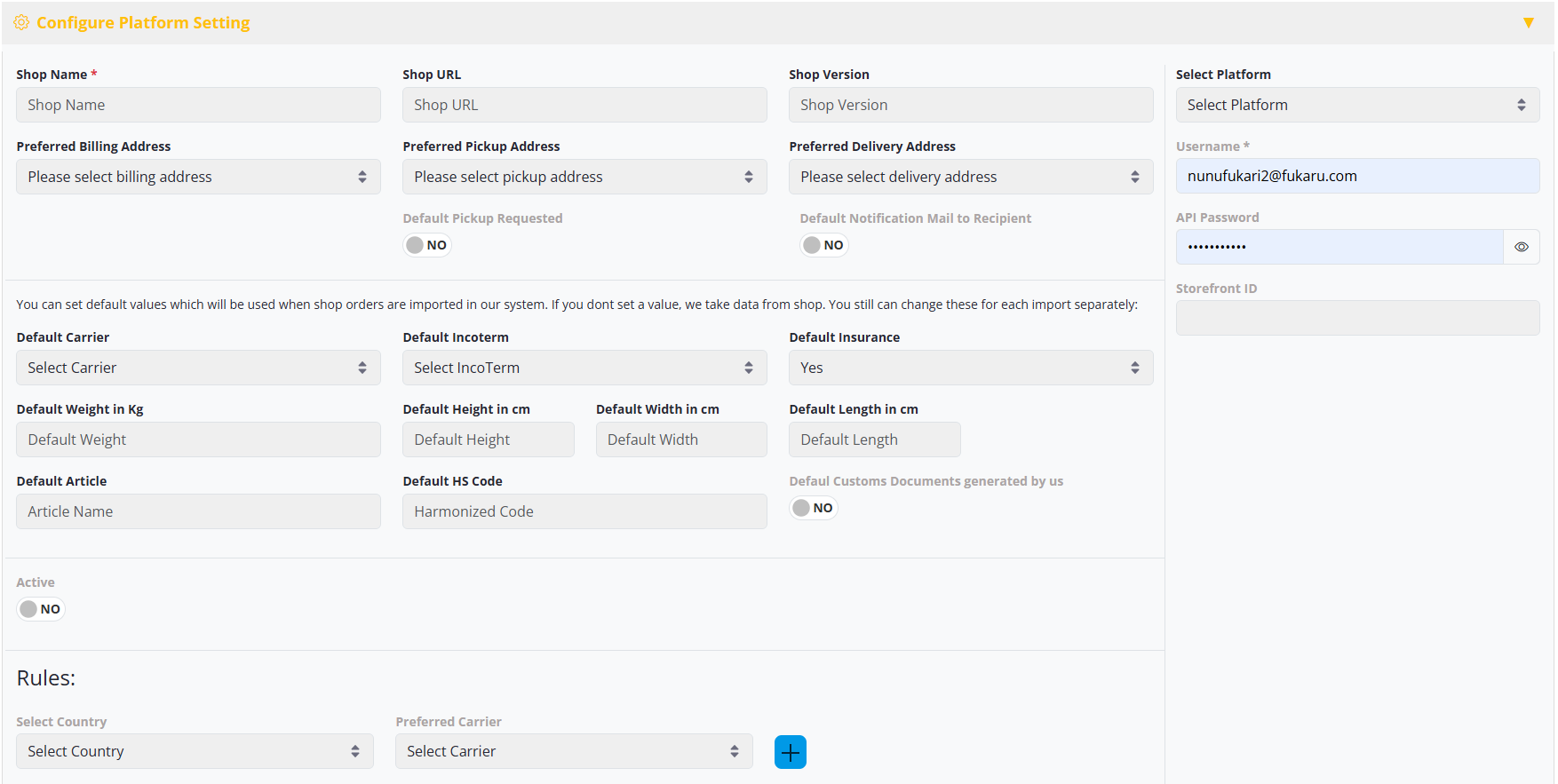Open the Default Insurance dropdown
The image size is (1558, 784).
click(971, 368)
